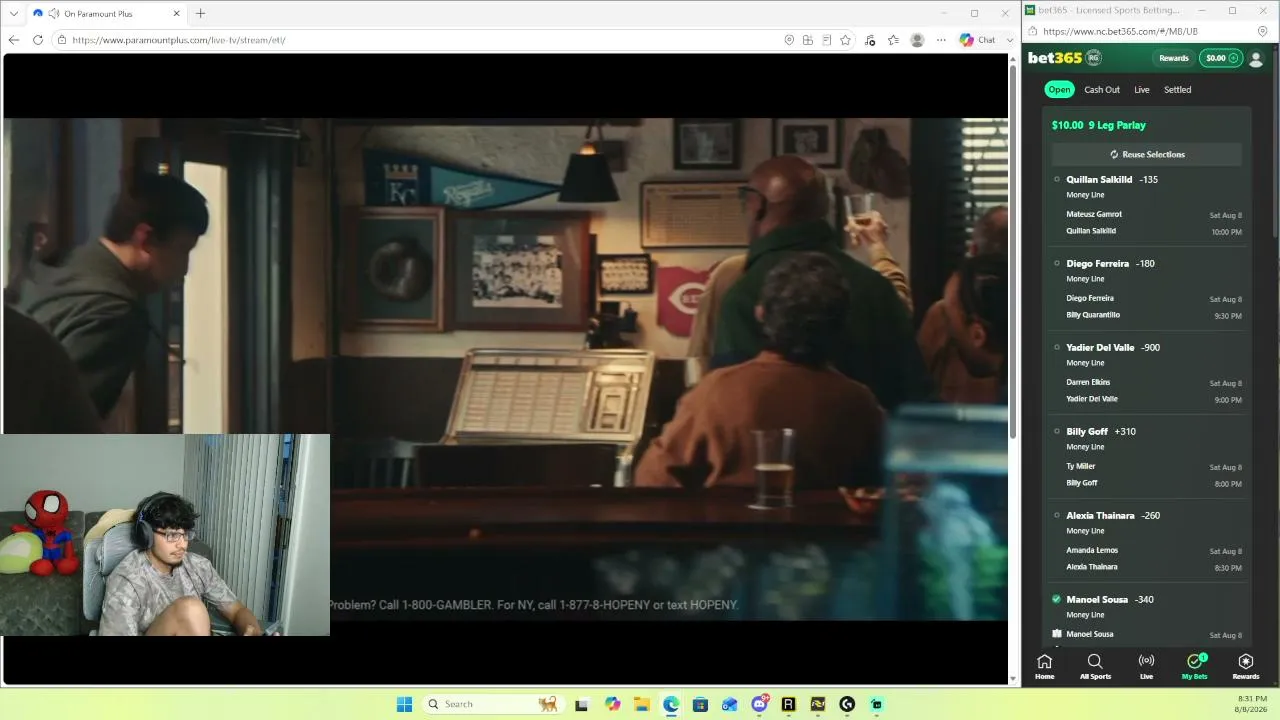This screenshot has height=720, width=1280.
Task: Select the Diego Ferreira -180 selection
Action: coord(1110,264)
